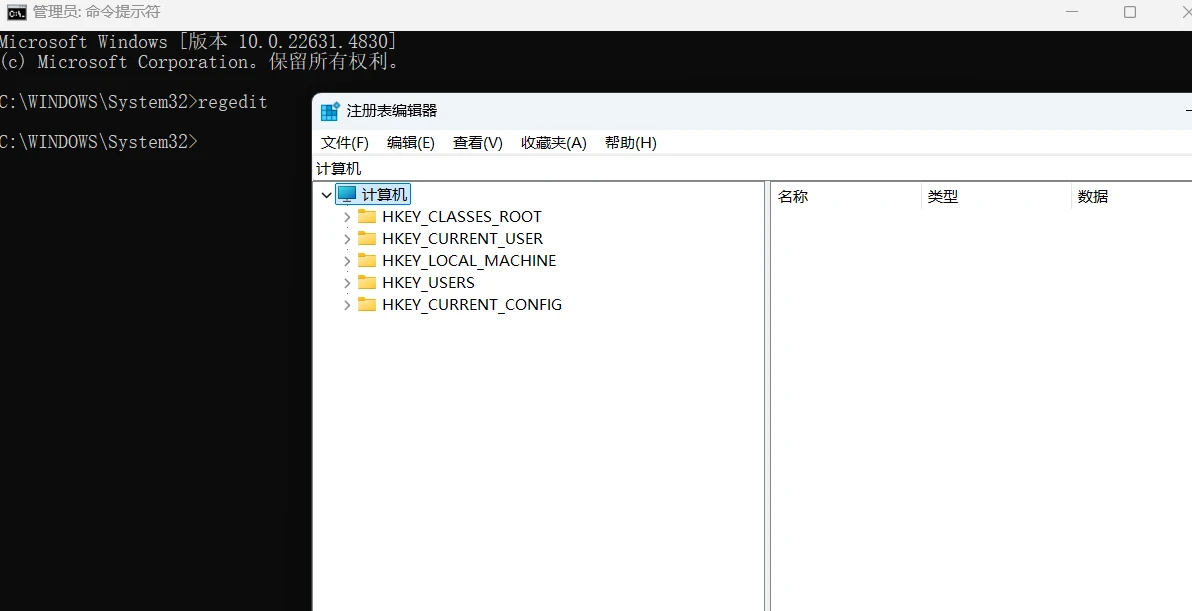
Task: Click the Registry Editor icon in the title bar
Action: point(329,110)
